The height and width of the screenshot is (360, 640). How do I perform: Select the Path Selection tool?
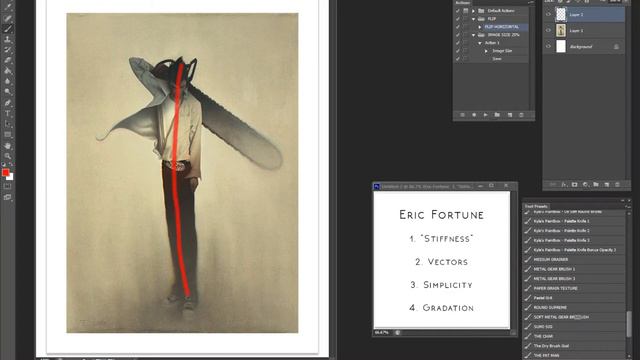[8, 124]
